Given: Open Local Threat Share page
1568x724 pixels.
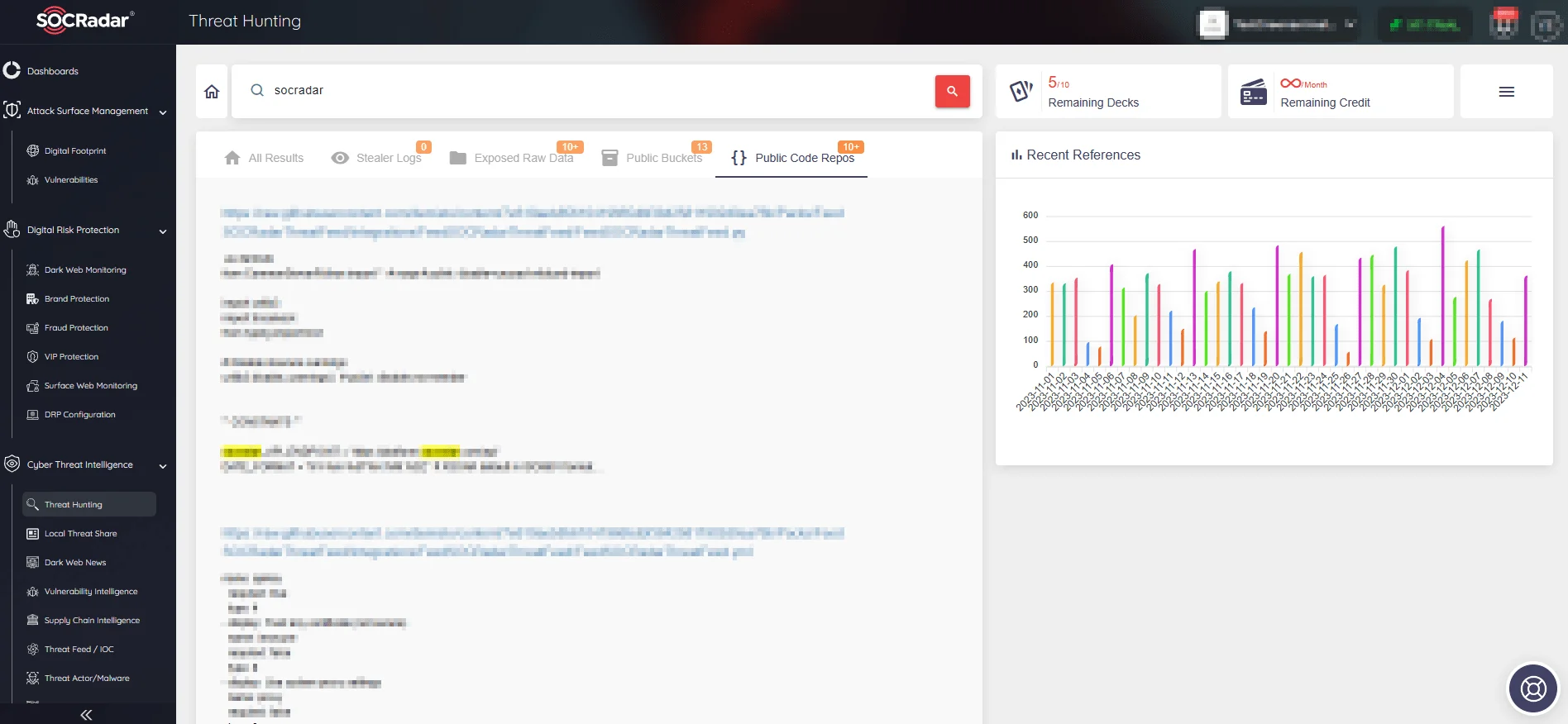Looking at the screenshot, I should pyautogui.click(x=80, y=534).
